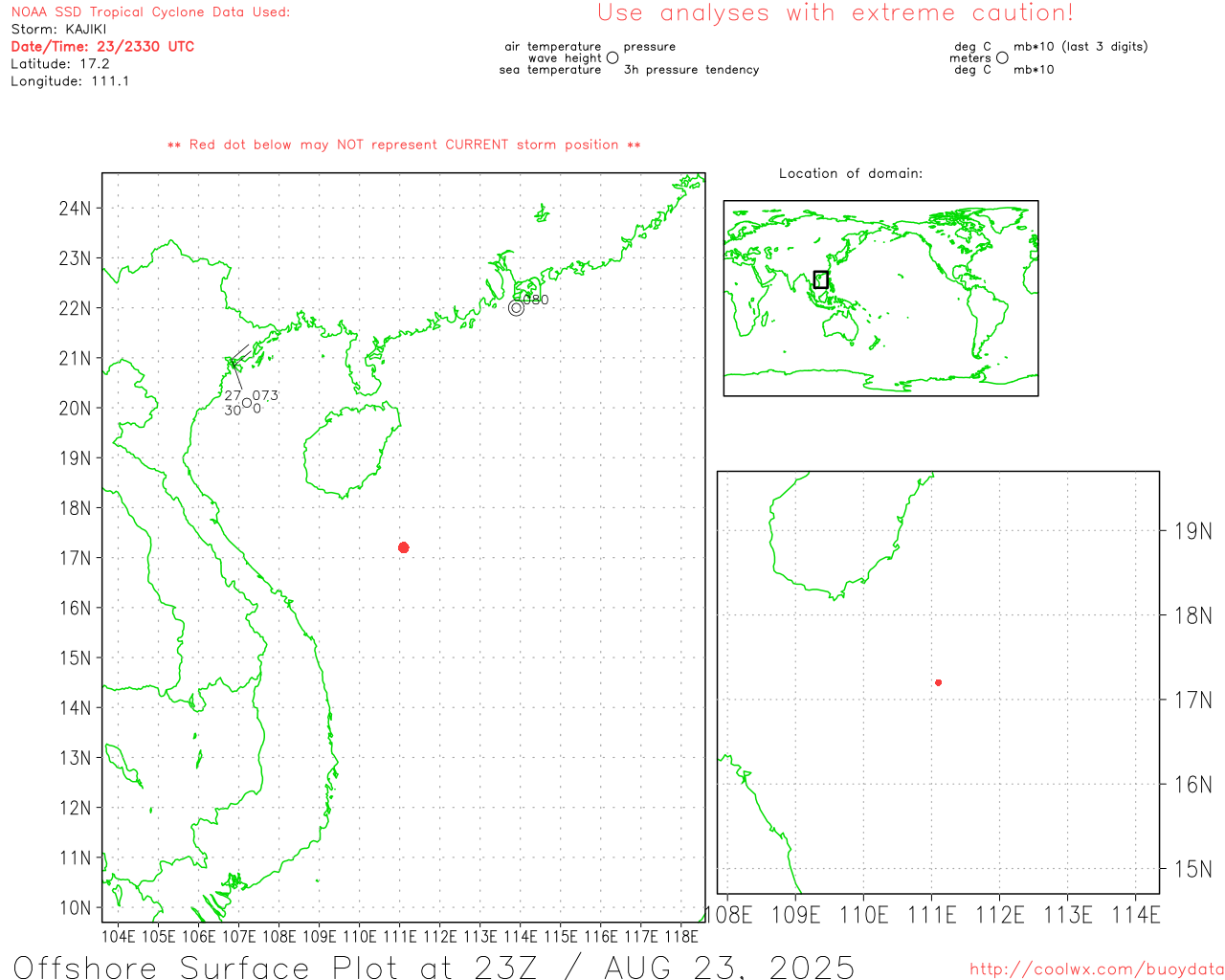Select the 'Longitude: 111.1' line
The width and height of the screenshot is (1225, 980).
coord(70,81)
